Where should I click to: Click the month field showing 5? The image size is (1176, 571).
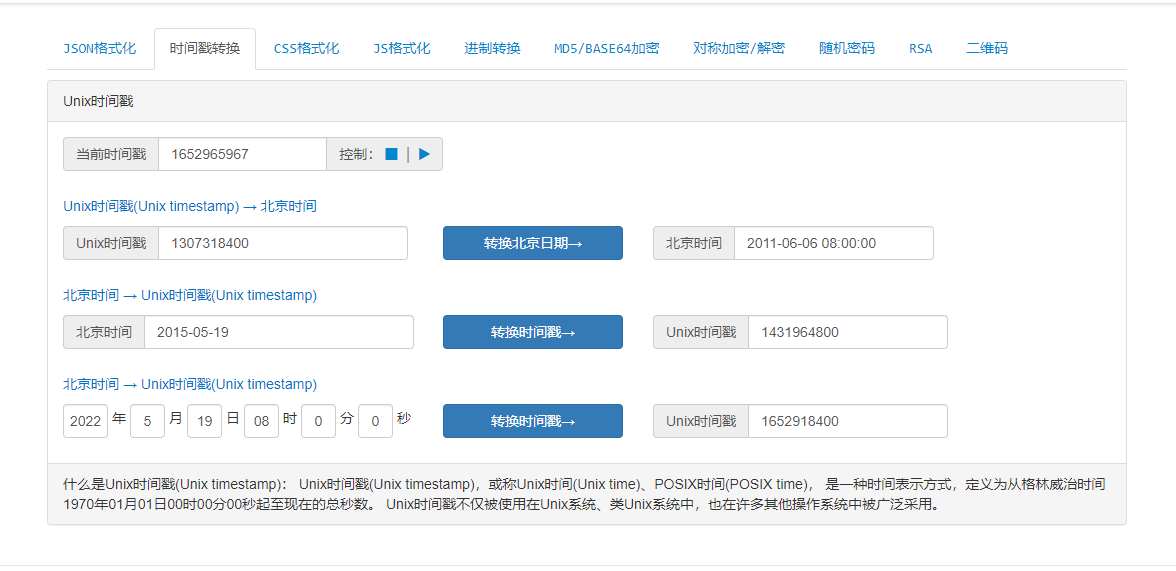point(148,421)
